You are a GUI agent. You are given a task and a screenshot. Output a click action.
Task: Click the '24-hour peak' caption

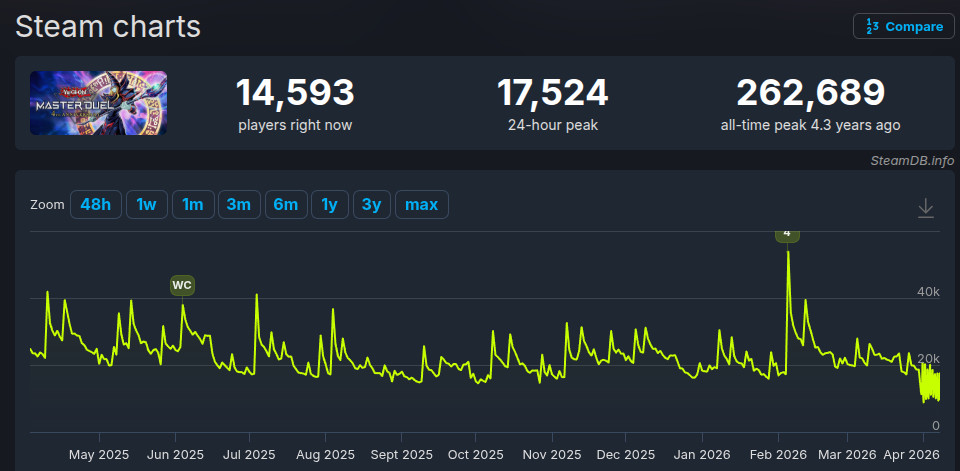[x=553, y=126]
